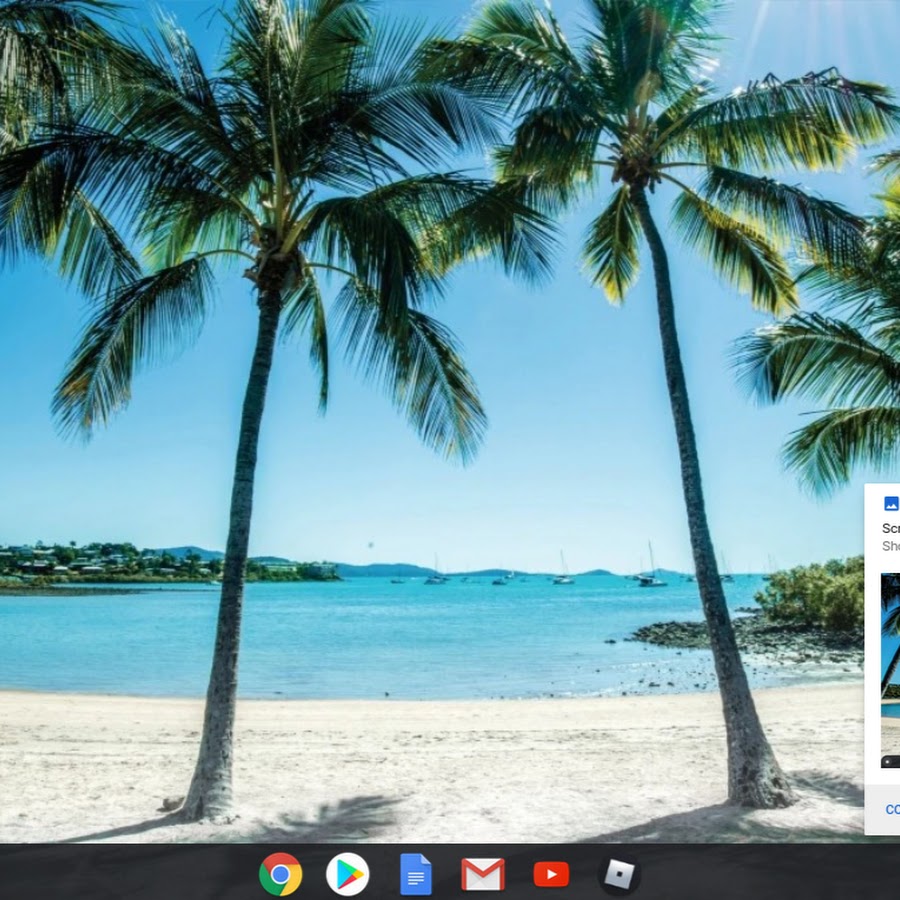
Task: Launch Roblox from the shelf
Action: pos(619,875)
